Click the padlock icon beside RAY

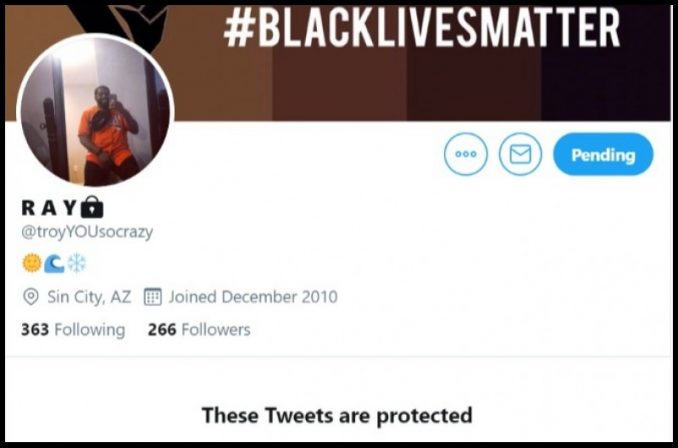point(92,207)
